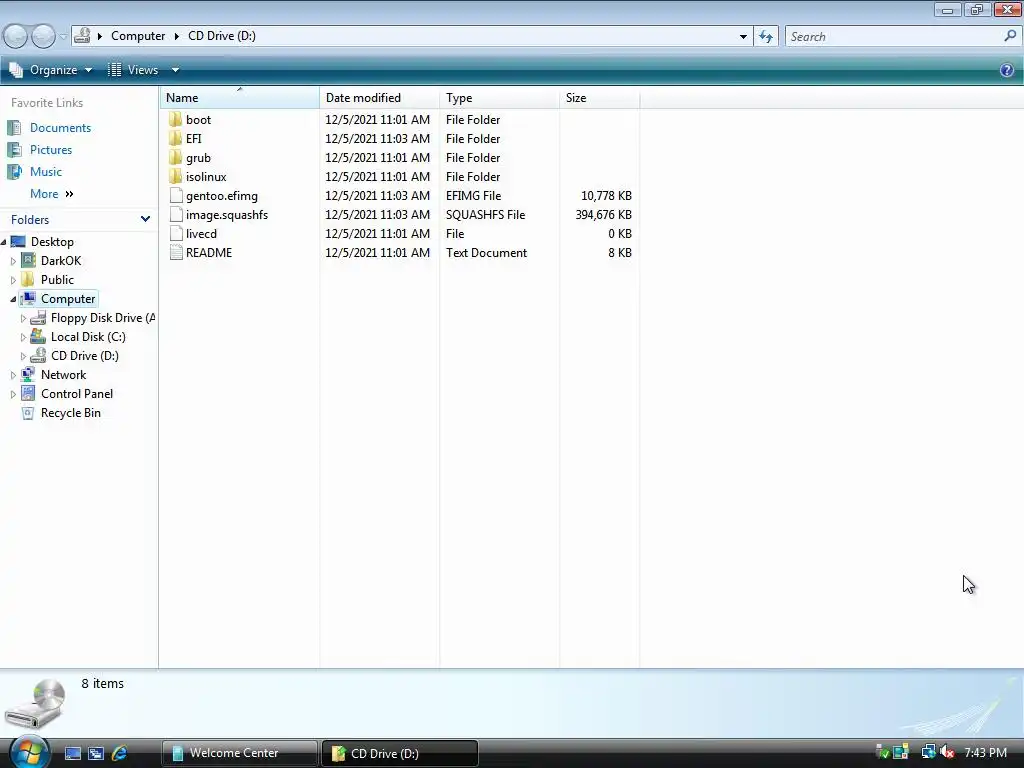The height and width of the screenshot is (768, 1024).
Task: Click the Local Disk (C:) drive icon
Action: pos(39,336)
